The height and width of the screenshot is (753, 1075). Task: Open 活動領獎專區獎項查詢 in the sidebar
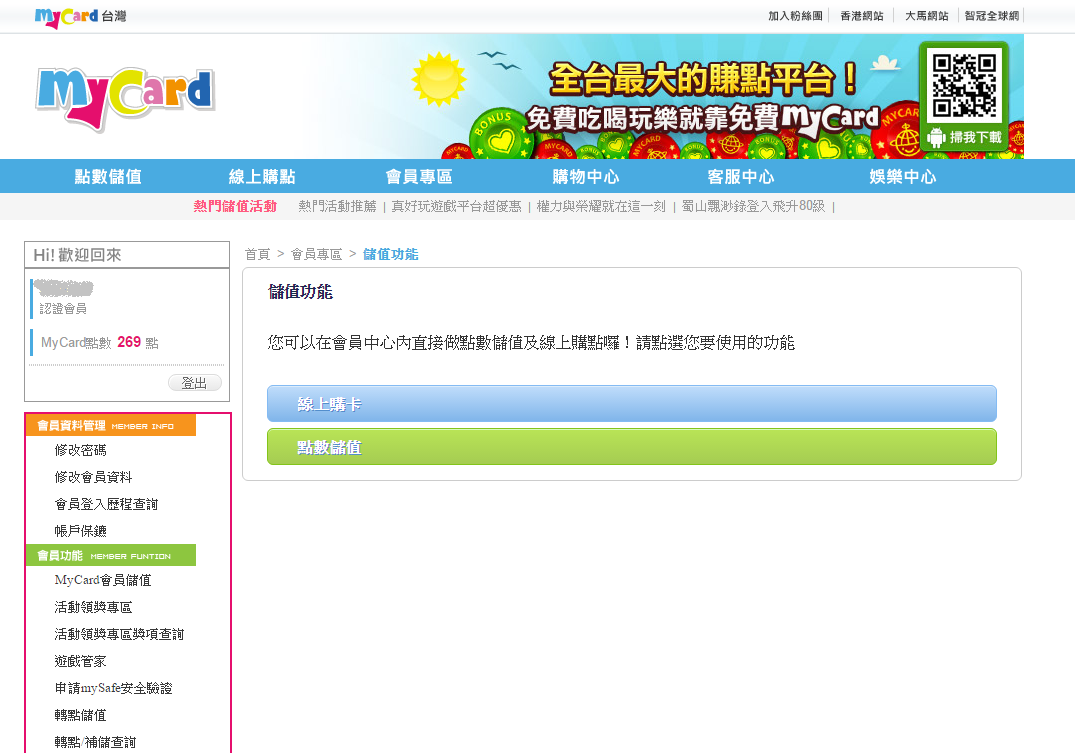pyautogui.click(x=119, y=634)
